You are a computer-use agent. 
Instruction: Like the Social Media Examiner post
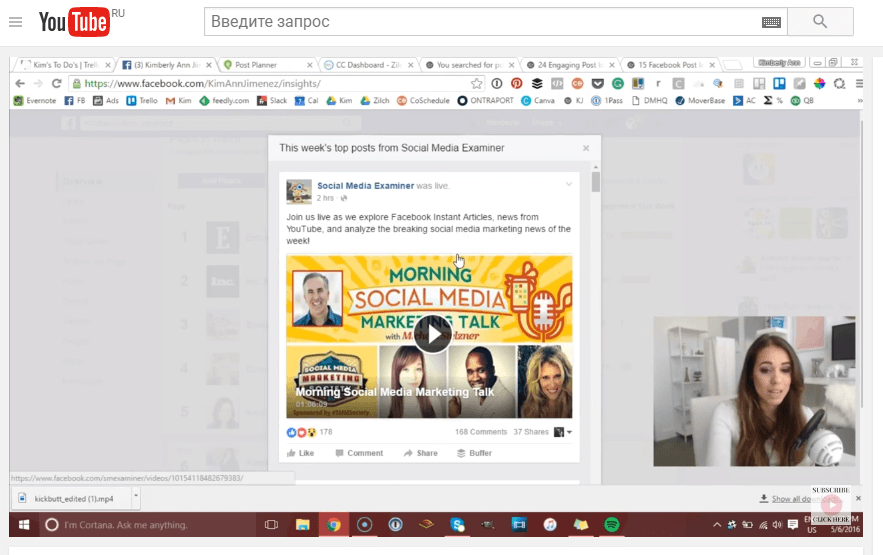click(301, 453)
